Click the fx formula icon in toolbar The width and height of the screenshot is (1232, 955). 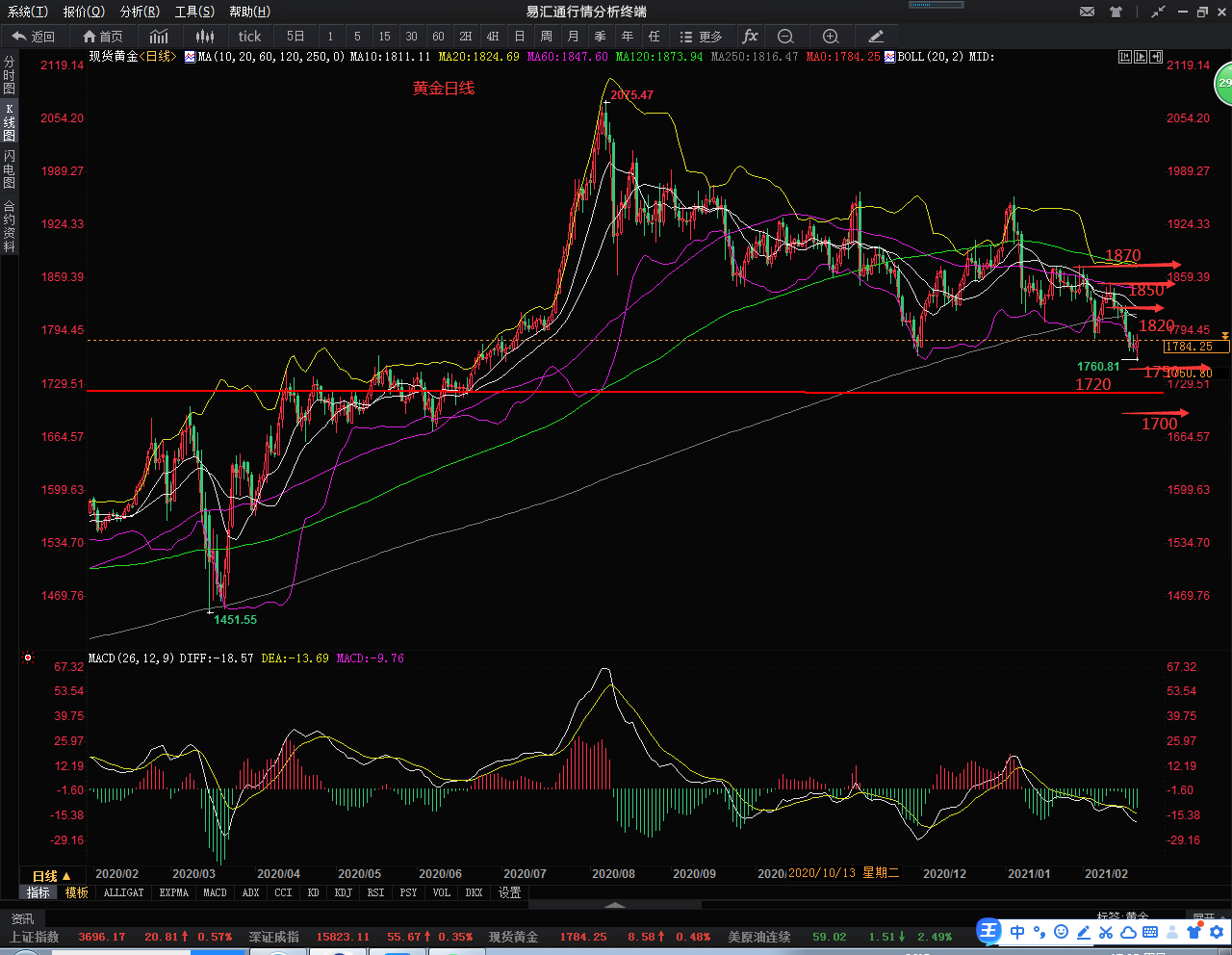click(750, 37)
